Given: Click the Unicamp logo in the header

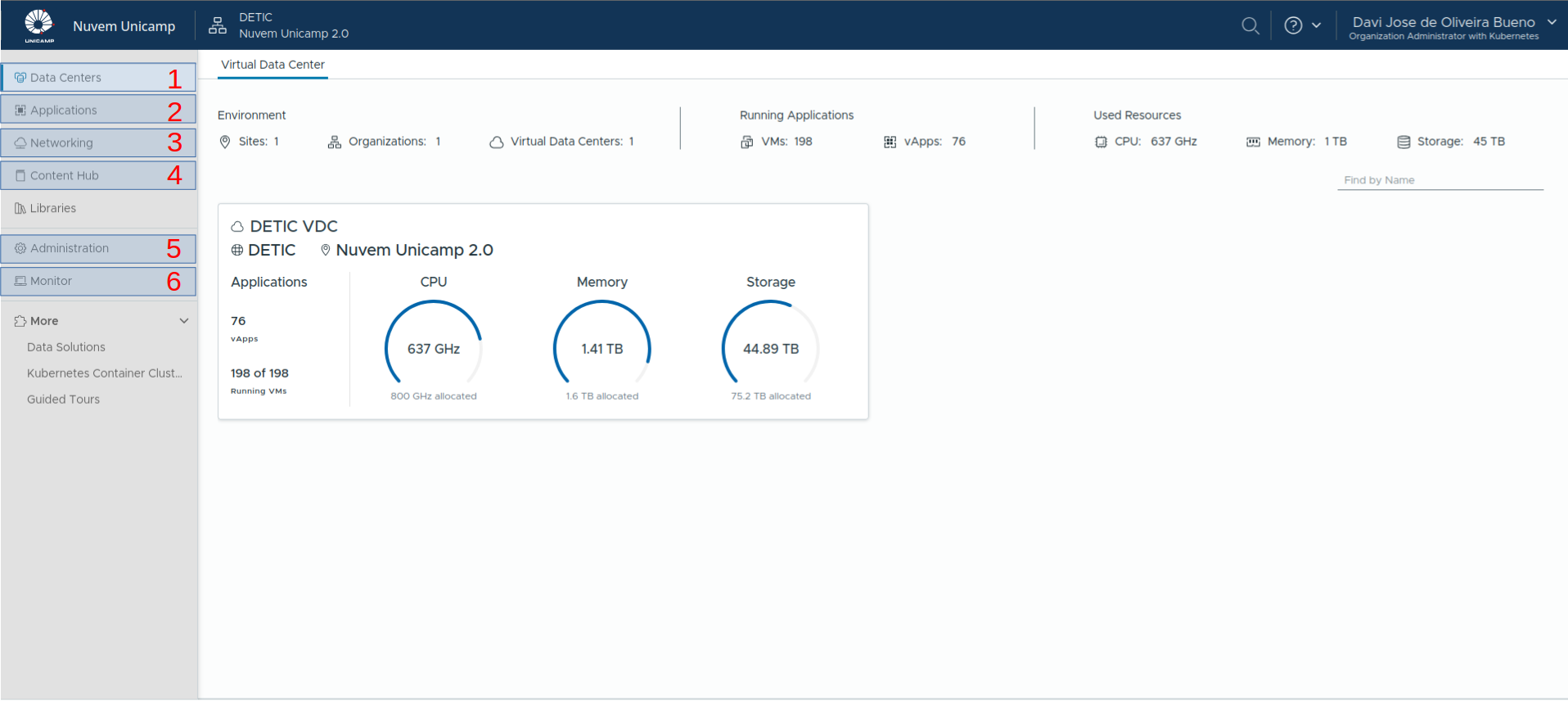Looking at the screenshot, I should (x=38, y=25).
